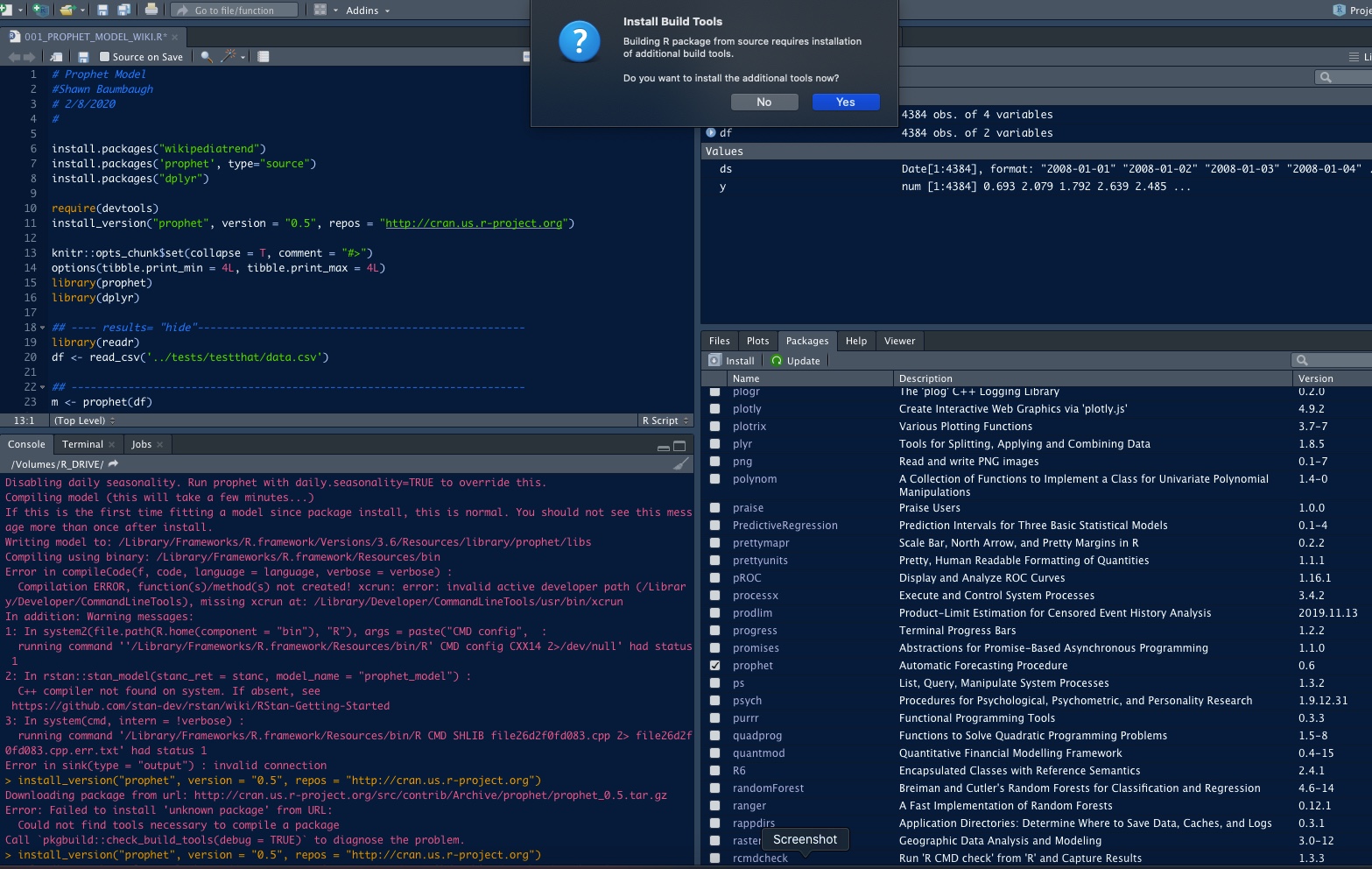The width and height of the screenshot is (1372, 869).
Task: Open the psych package documentation link
Action: point(747,701)
